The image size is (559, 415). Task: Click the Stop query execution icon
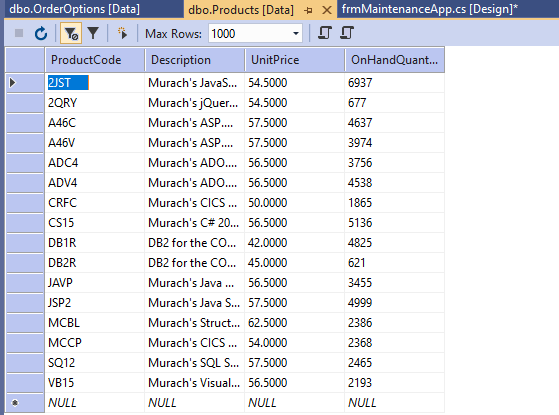(19, 34)
